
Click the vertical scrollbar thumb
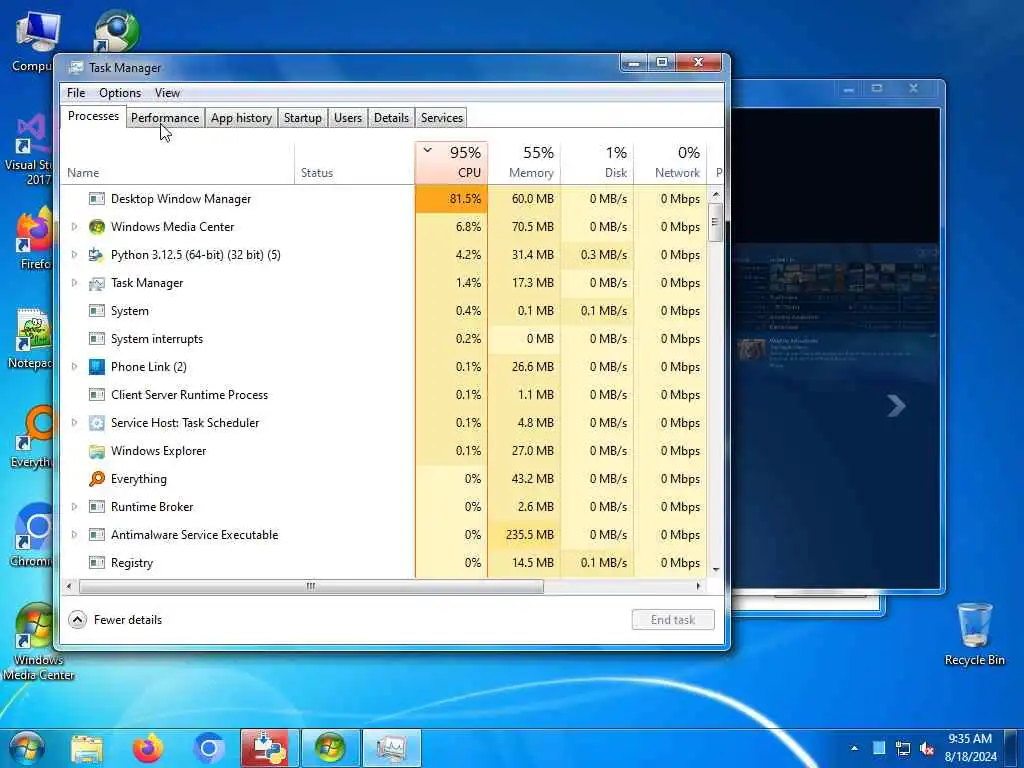pos(715,222)
